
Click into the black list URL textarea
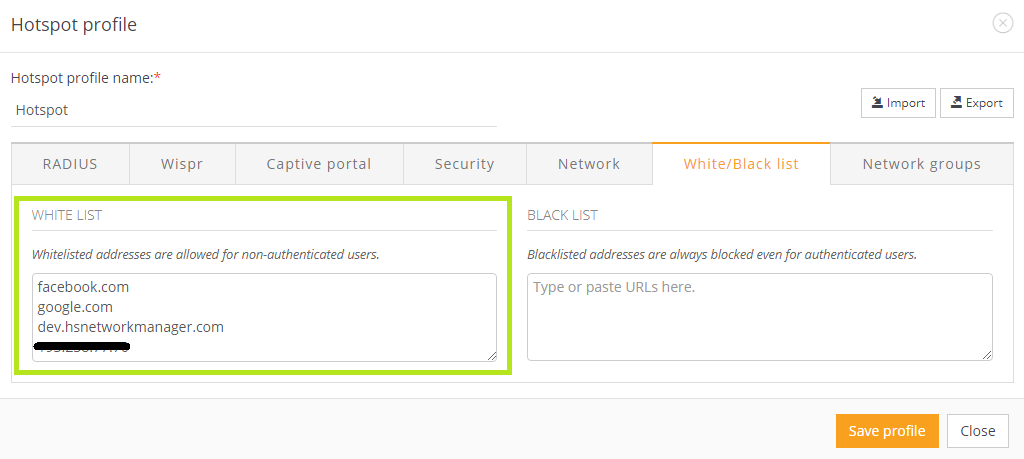pos(759,316)
